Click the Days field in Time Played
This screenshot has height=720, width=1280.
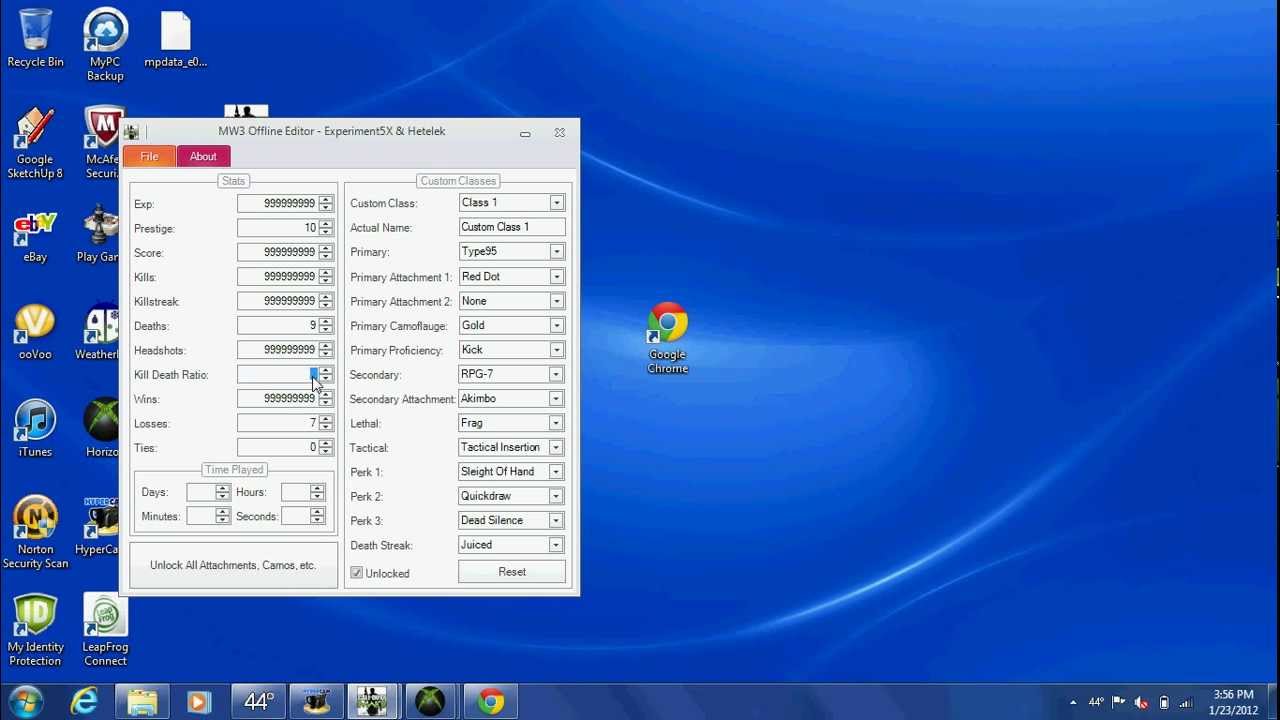201,492
